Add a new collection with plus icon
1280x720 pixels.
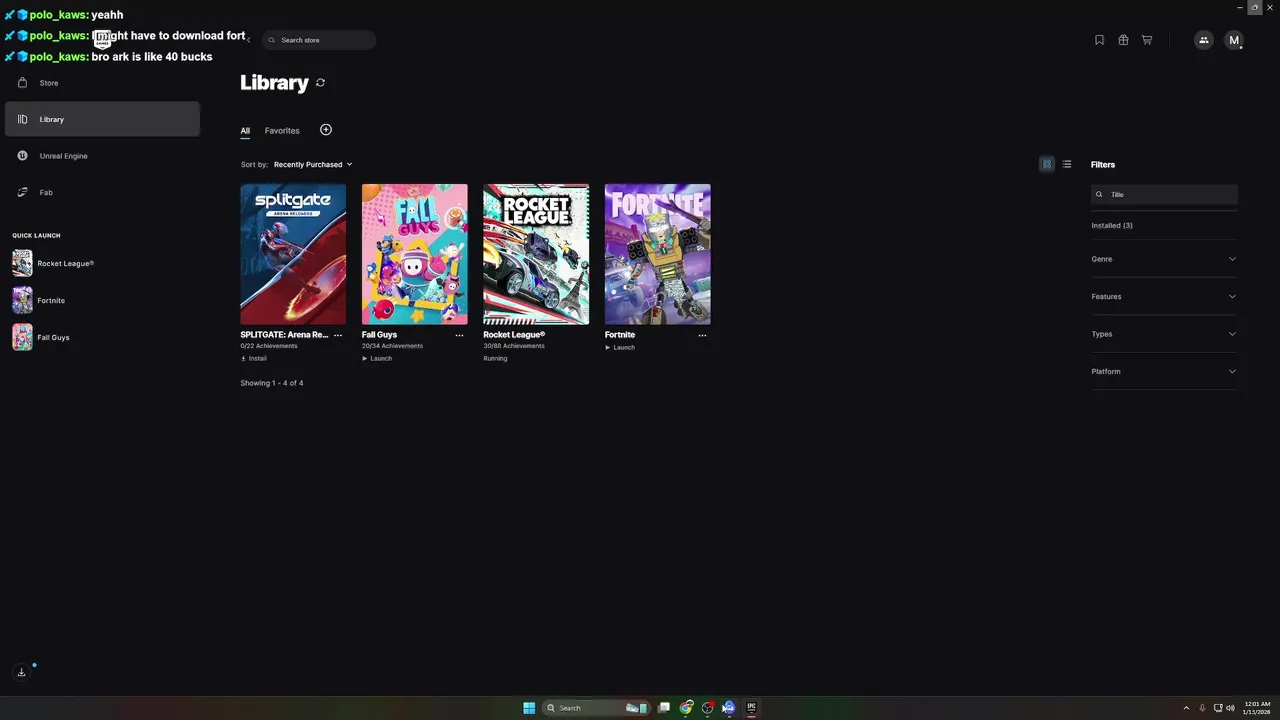(326, 130)
